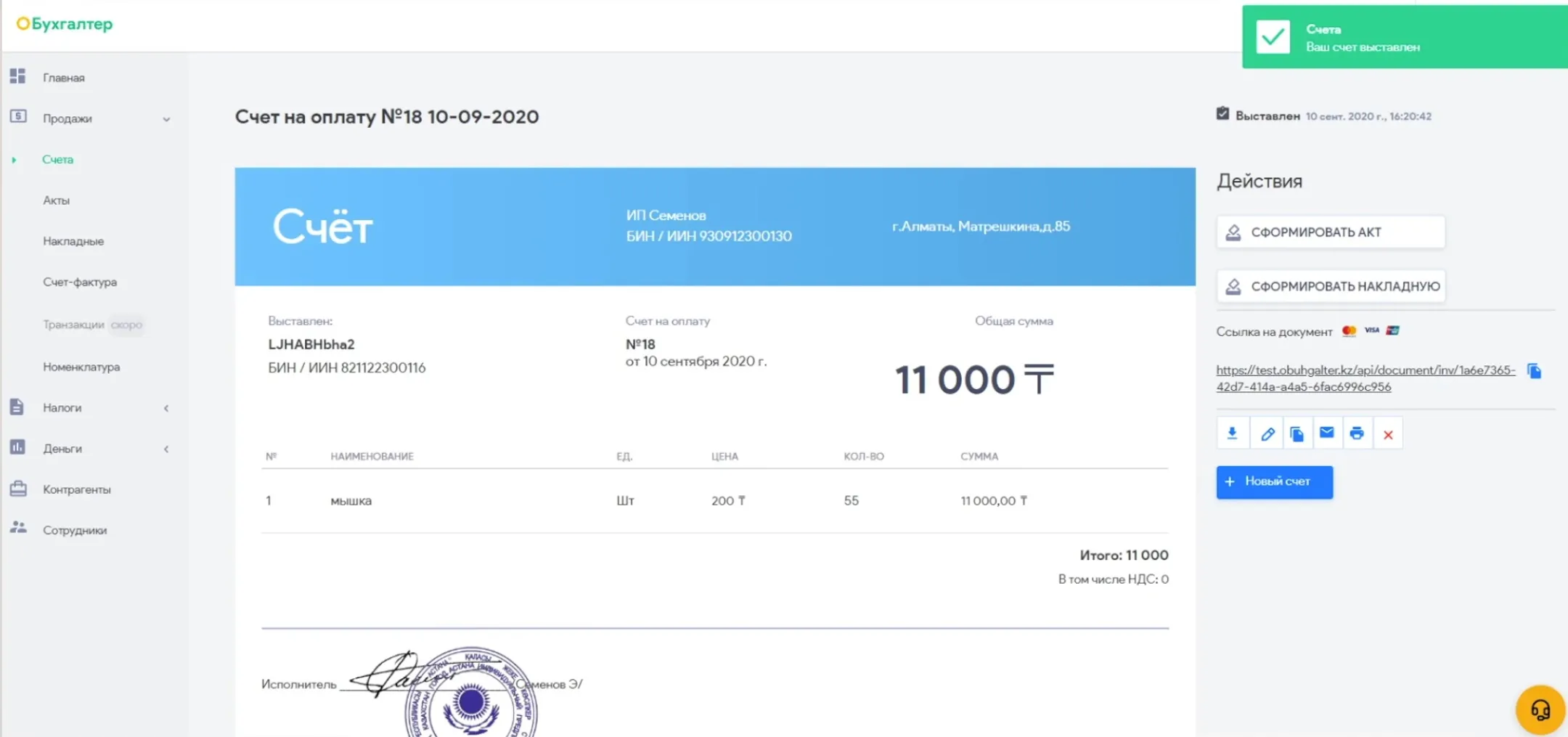The image size is (1568, 737).
Task: Delete the invoice with the red X icon
Action: [x=1388, y=435]
